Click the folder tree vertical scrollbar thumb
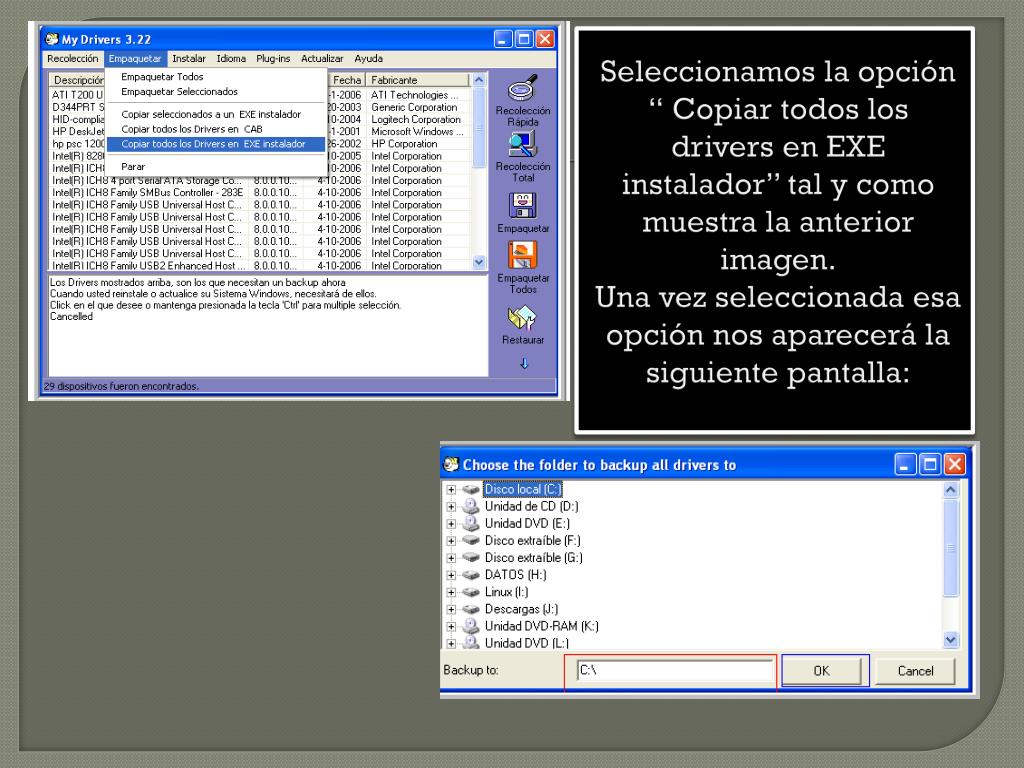 coord(951,549)
